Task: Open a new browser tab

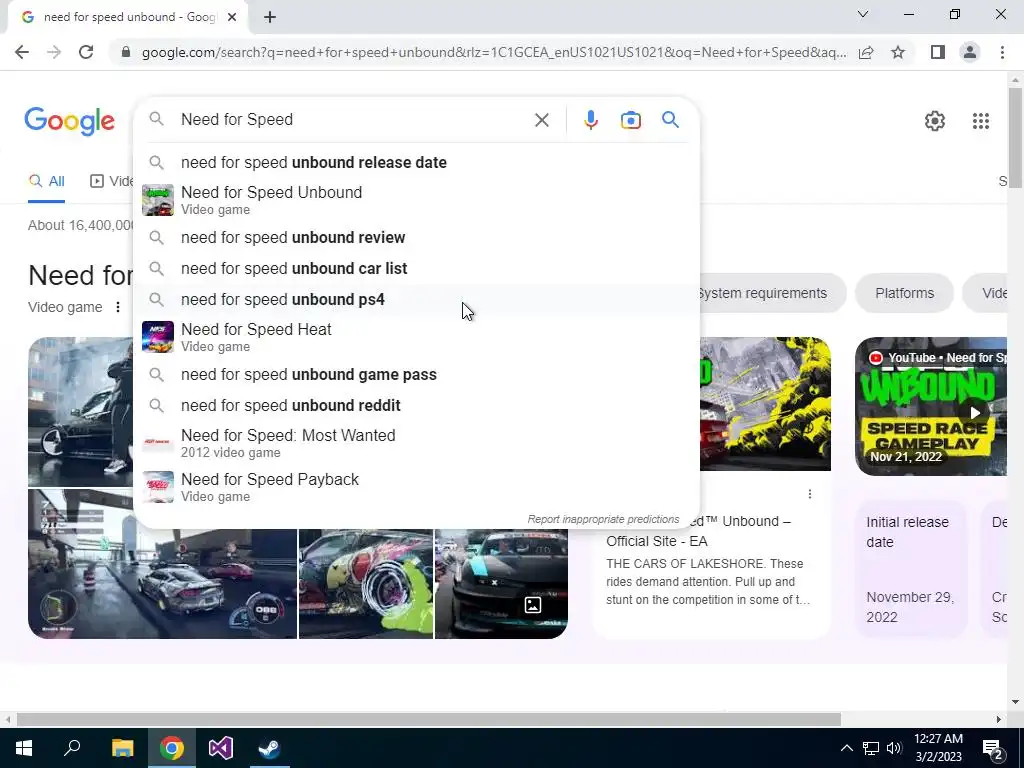Action: 270,18
